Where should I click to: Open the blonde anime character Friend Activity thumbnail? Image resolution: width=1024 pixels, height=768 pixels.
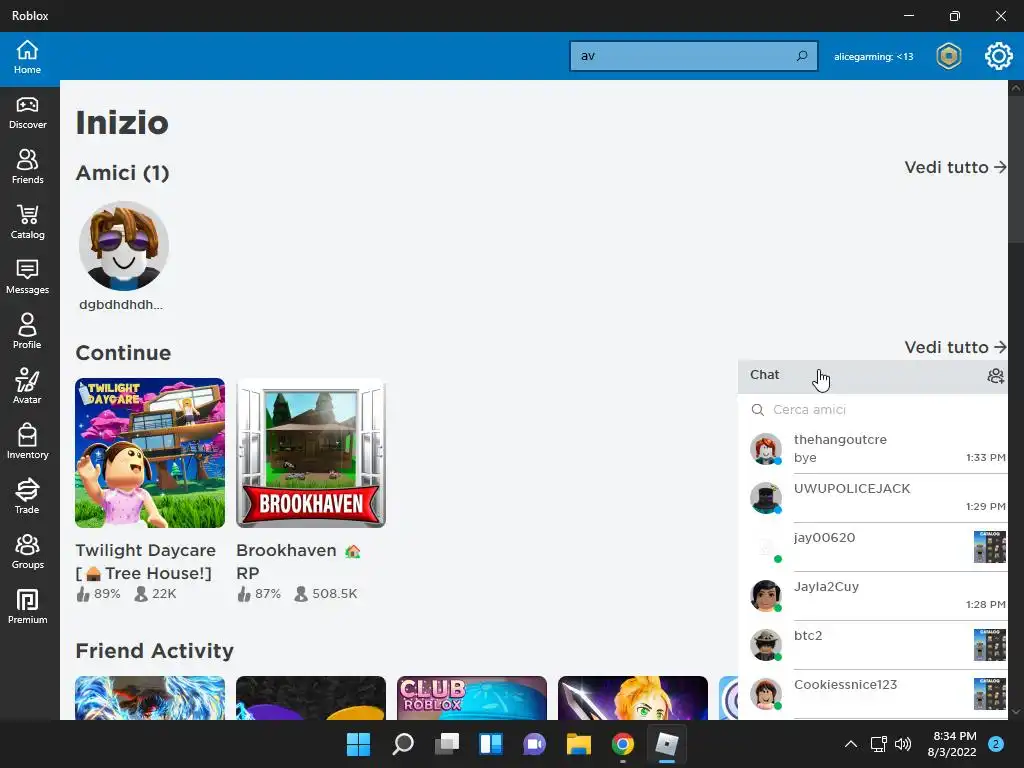(633, 697)
